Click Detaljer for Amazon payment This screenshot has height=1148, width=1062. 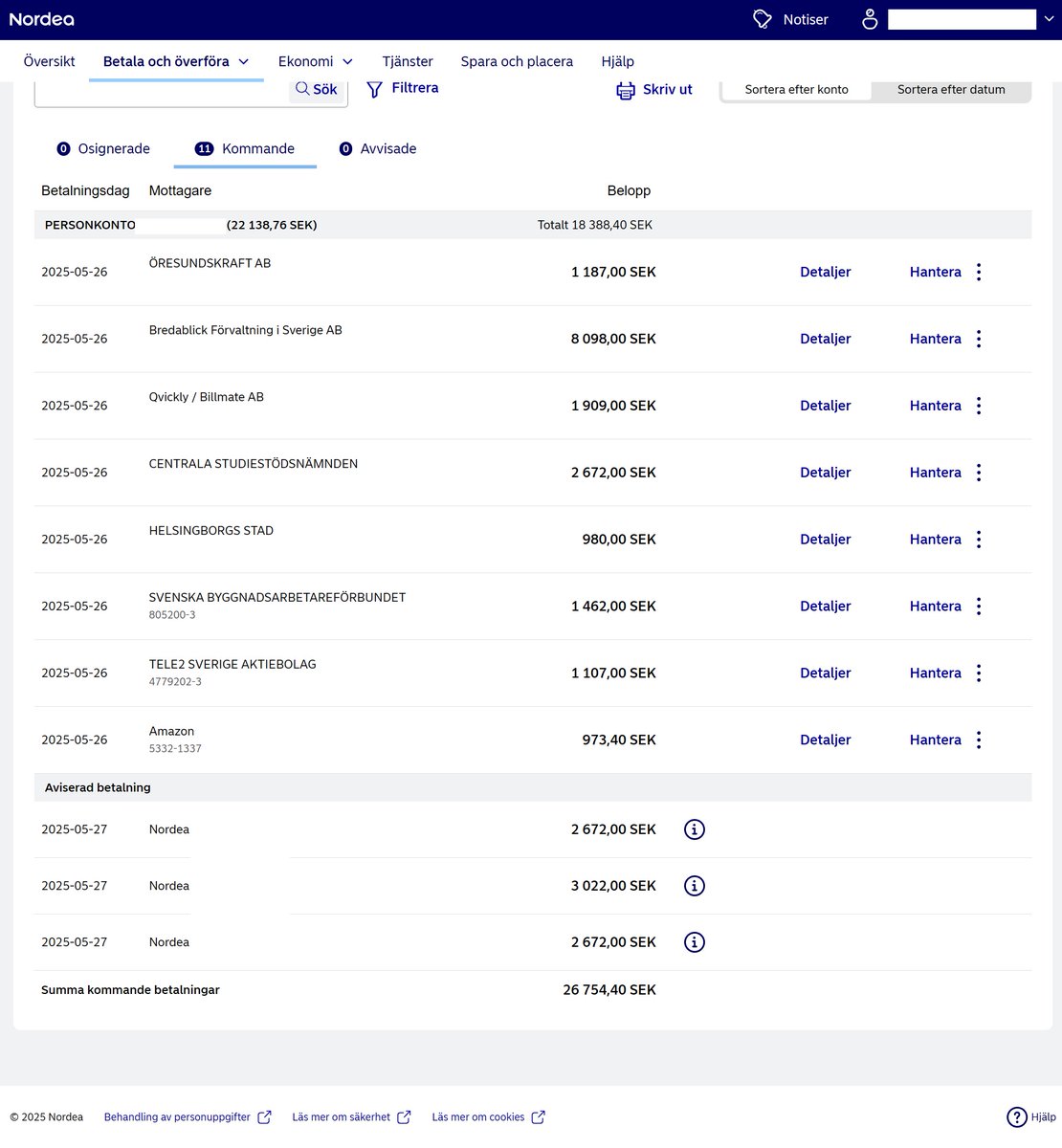(x=825, y=740)
